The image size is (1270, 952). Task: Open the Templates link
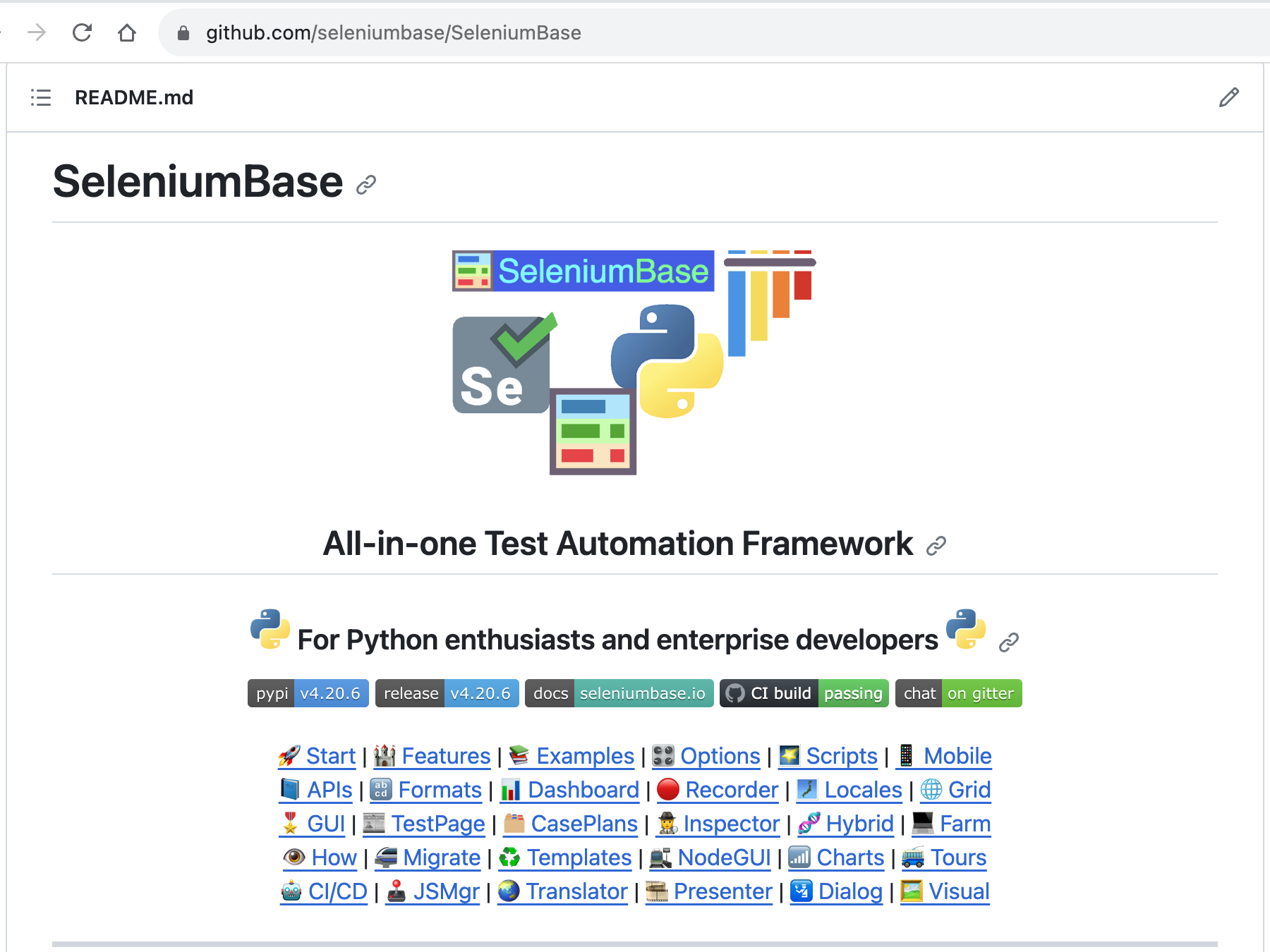tap(565, 858)
